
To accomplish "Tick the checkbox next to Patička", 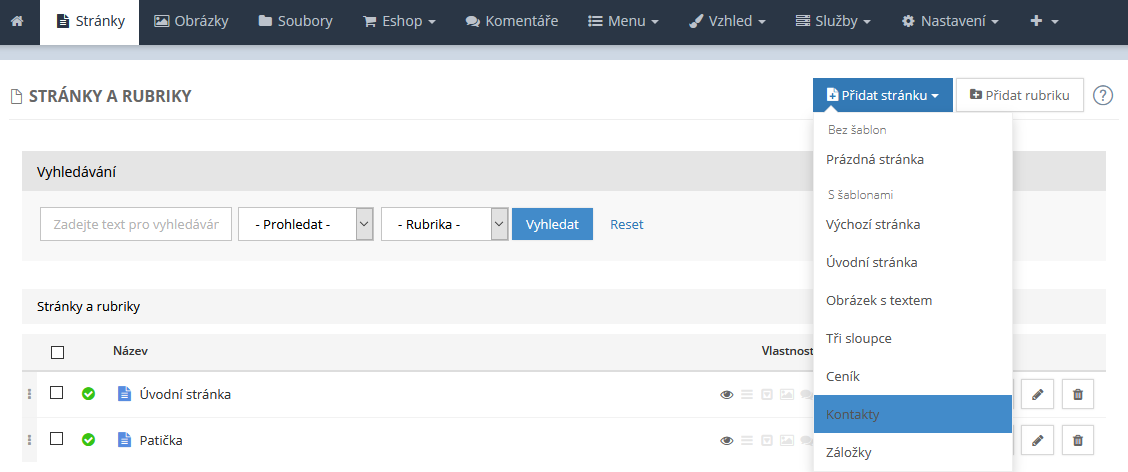I will pyautogui.click(x=57, y=438).
